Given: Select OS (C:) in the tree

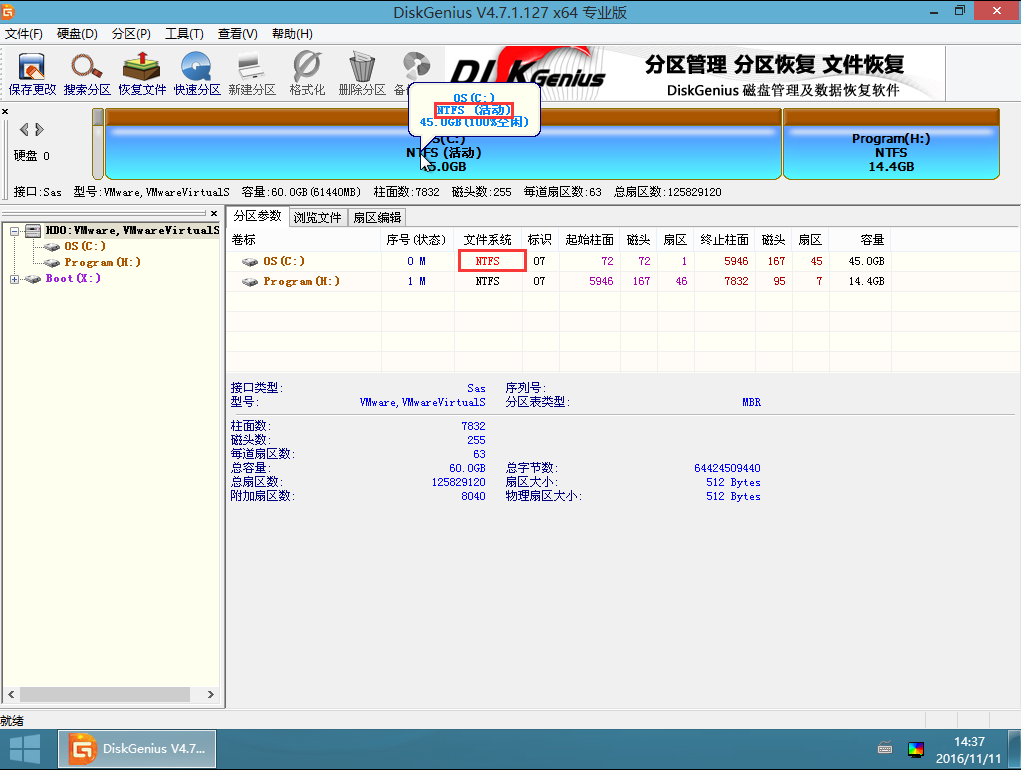Looking at the screenshot, I should pos(85,246).
